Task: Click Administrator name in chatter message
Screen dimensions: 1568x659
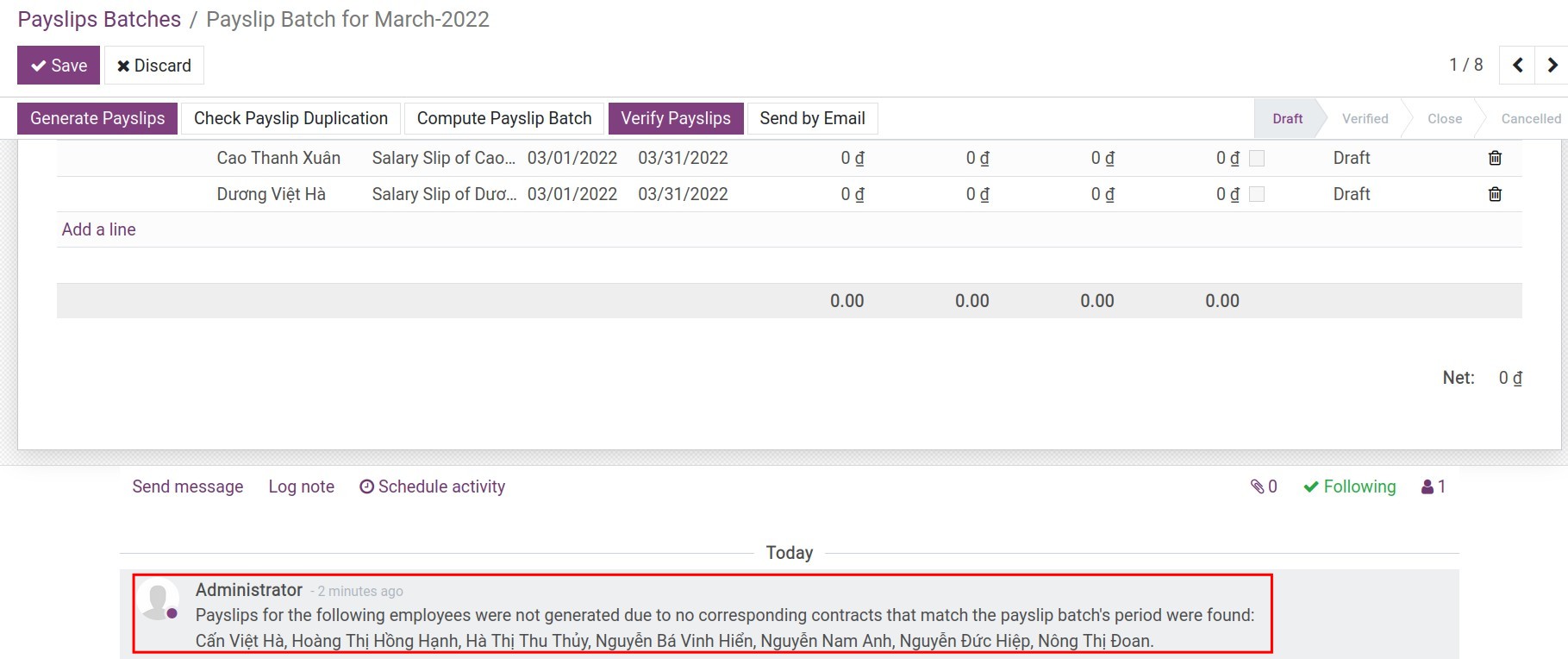Action: 248,590
